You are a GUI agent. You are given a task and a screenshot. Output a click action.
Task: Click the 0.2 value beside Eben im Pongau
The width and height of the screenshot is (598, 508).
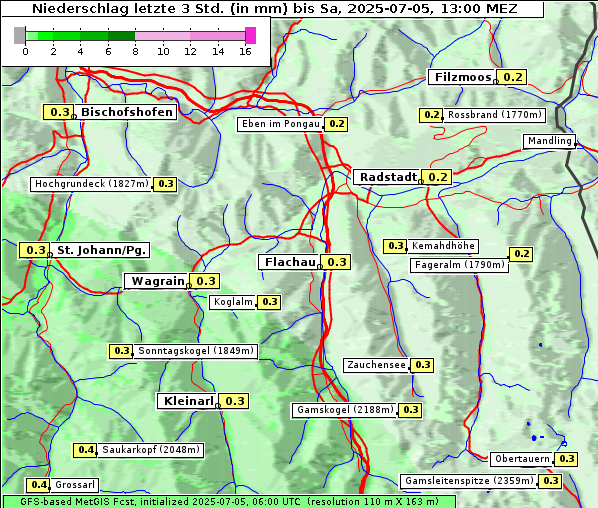tap(336, 124)
